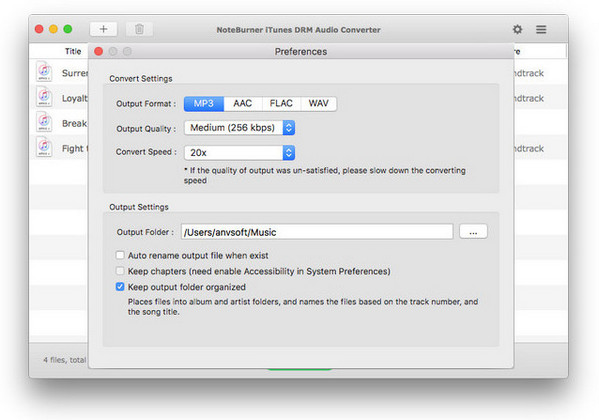The image size is (599, 420).
Task: Close the Preferences dialog with the red button
Action: tap(99, 51)
